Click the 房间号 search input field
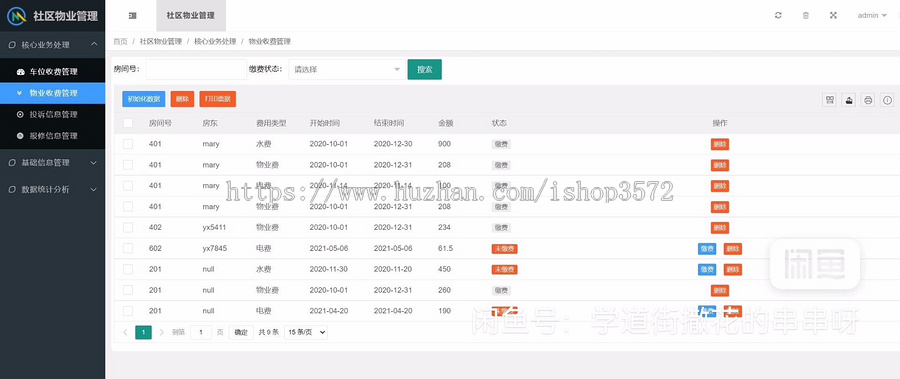The image size is (900, 379). tap(196, 69)
